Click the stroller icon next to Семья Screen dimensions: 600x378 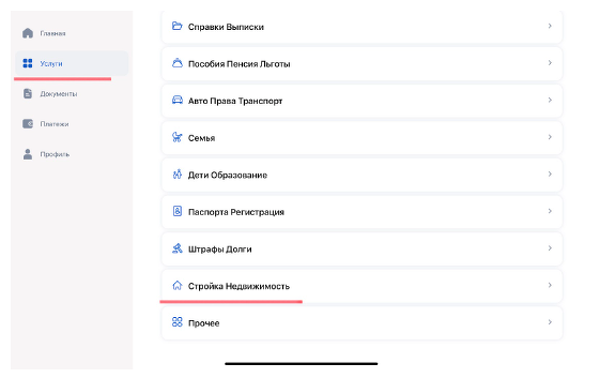(x=177, y=137)
